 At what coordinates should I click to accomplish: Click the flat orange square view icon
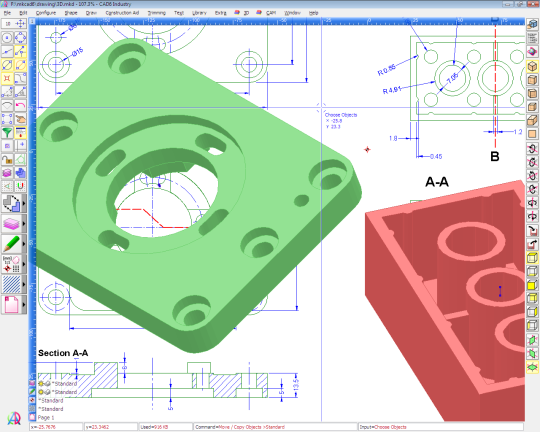click(x=532, y=134)
